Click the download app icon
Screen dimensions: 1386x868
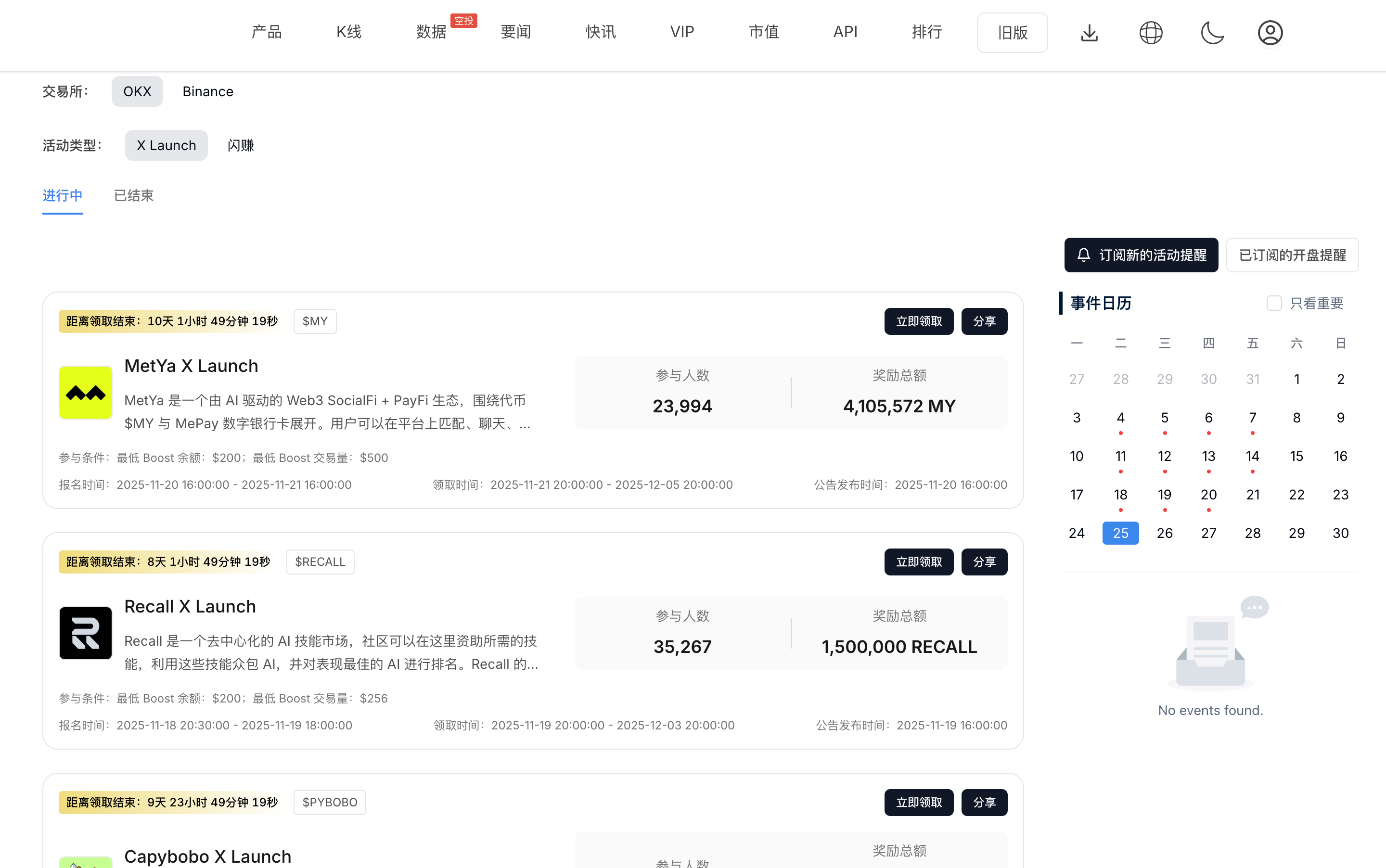(1089, 33)
